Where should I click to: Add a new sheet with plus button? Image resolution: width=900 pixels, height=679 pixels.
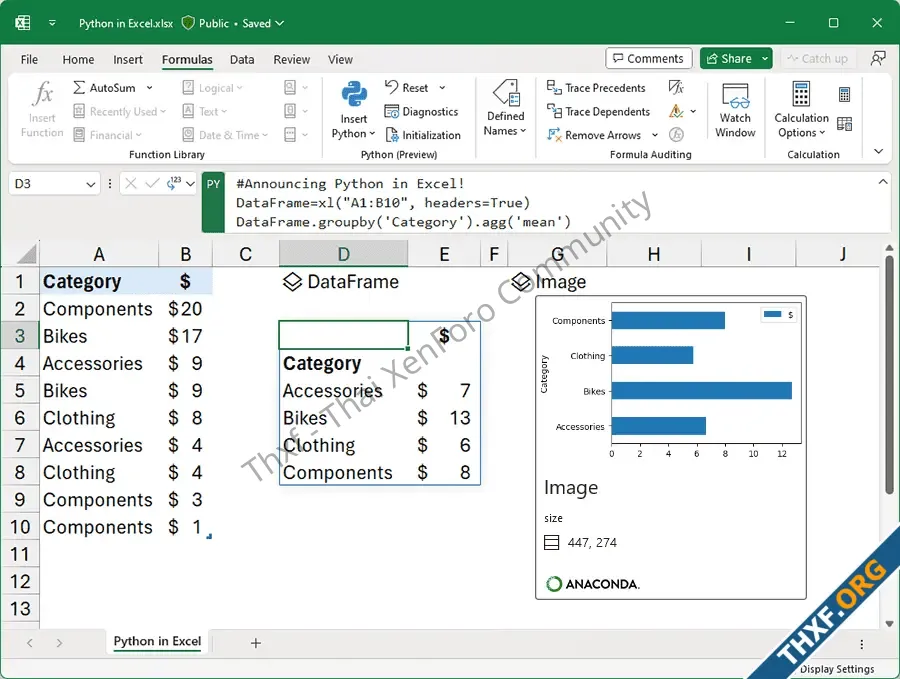tap(256, 643)
